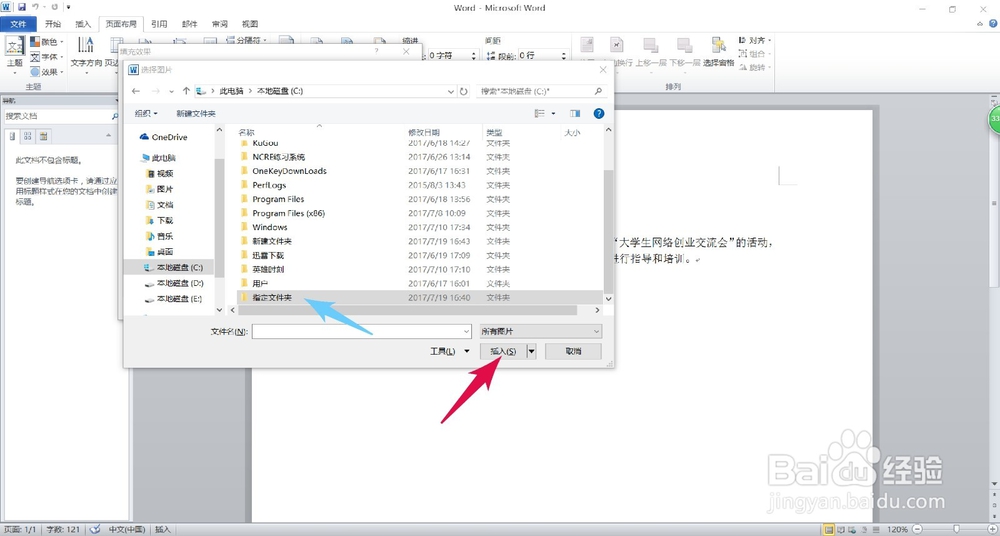Image resolution: width=1000 pixels, height=536 pixels.
Task: Click the zoom out minus button
Action: [916, 530]
